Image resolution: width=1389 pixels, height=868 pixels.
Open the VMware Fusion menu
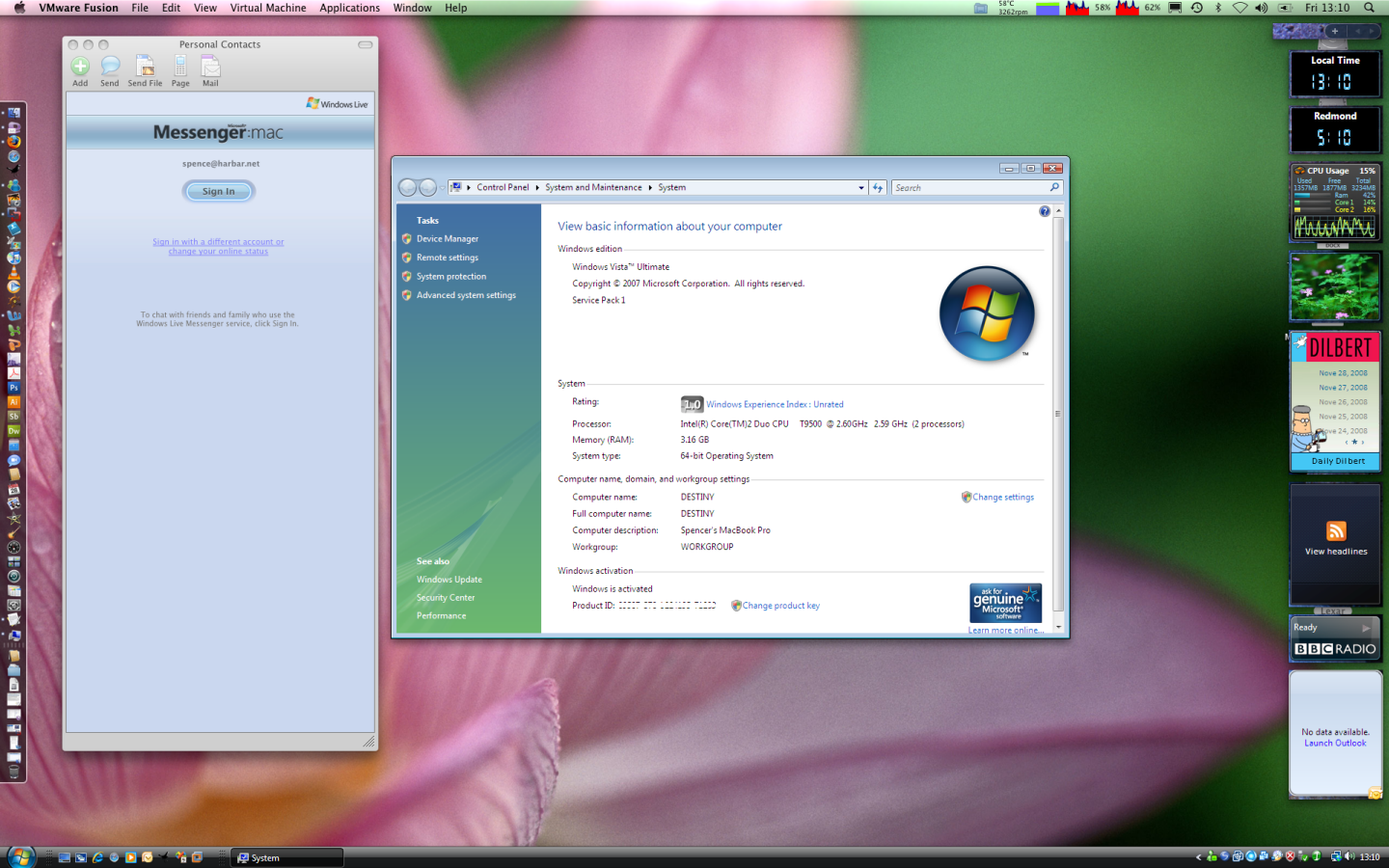click(x=78, y=8)
